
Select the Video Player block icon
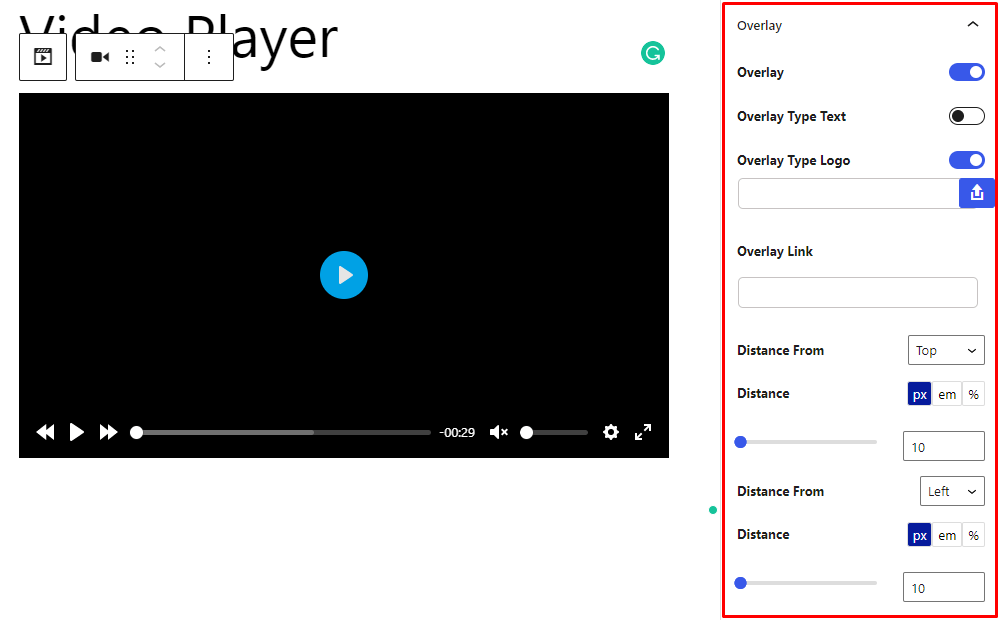(42, 56)
